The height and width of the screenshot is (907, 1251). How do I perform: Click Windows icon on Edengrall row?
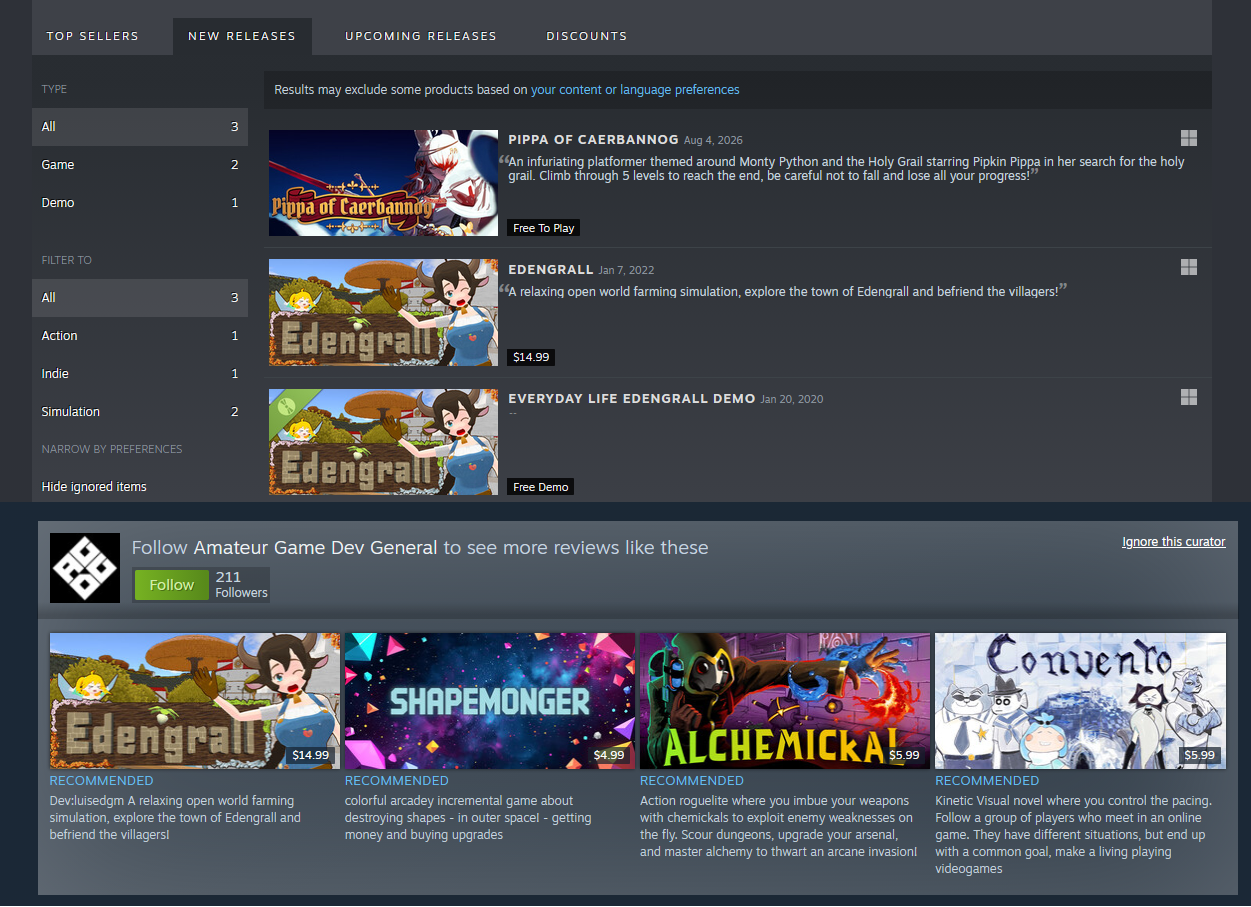(1189, 267)
